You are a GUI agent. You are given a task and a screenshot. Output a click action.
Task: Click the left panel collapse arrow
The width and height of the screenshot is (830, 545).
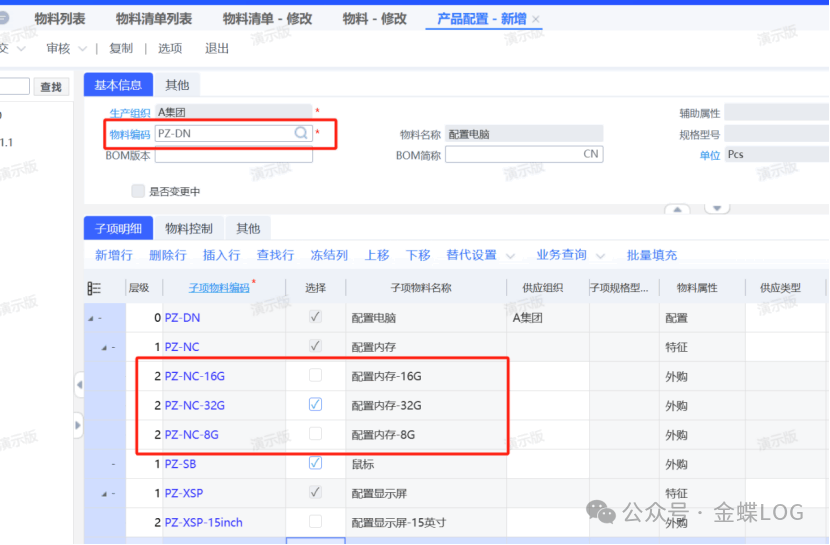(79, 385)
